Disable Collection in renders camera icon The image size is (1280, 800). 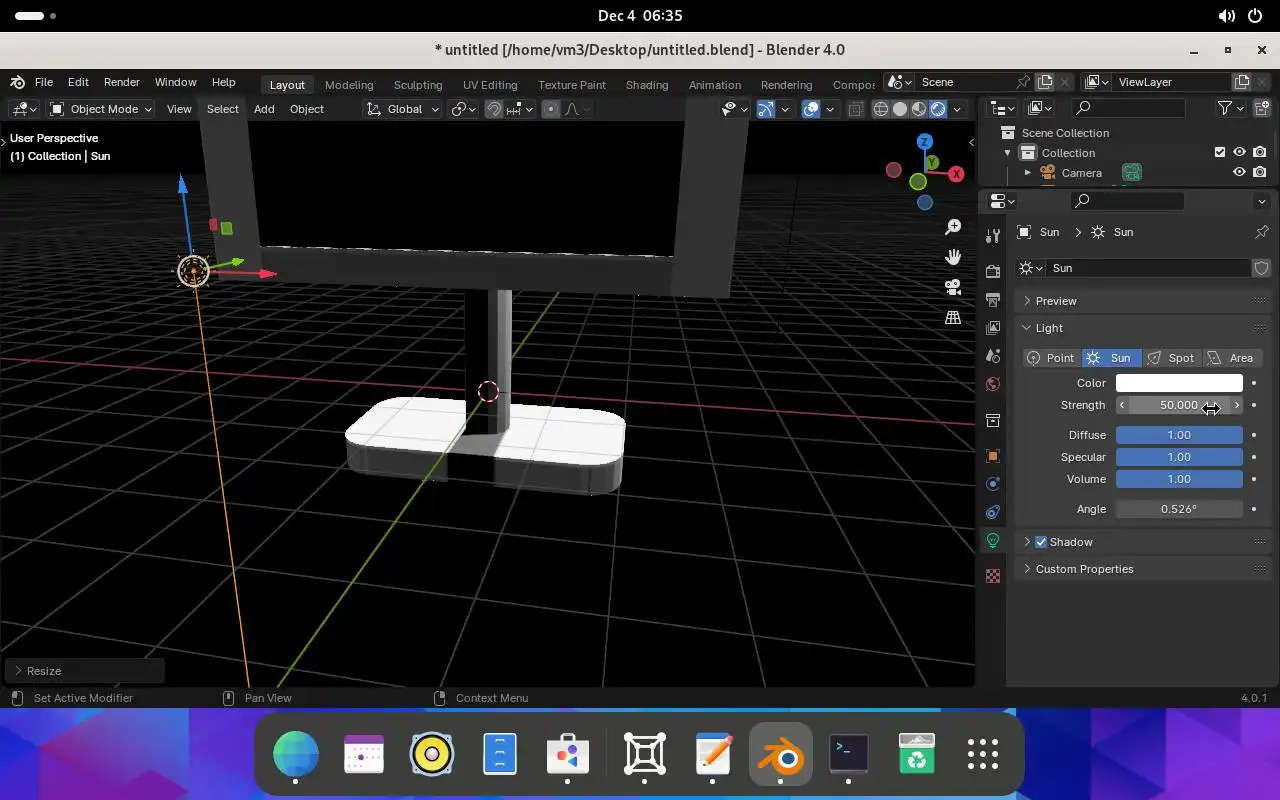[x=1259, y=152]
